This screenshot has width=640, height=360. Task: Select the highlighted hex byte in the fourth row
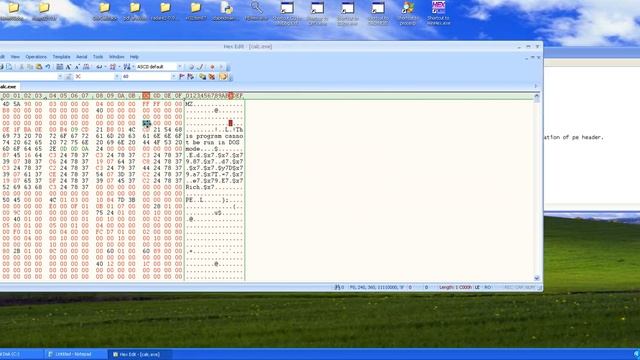tap(147, 123)
